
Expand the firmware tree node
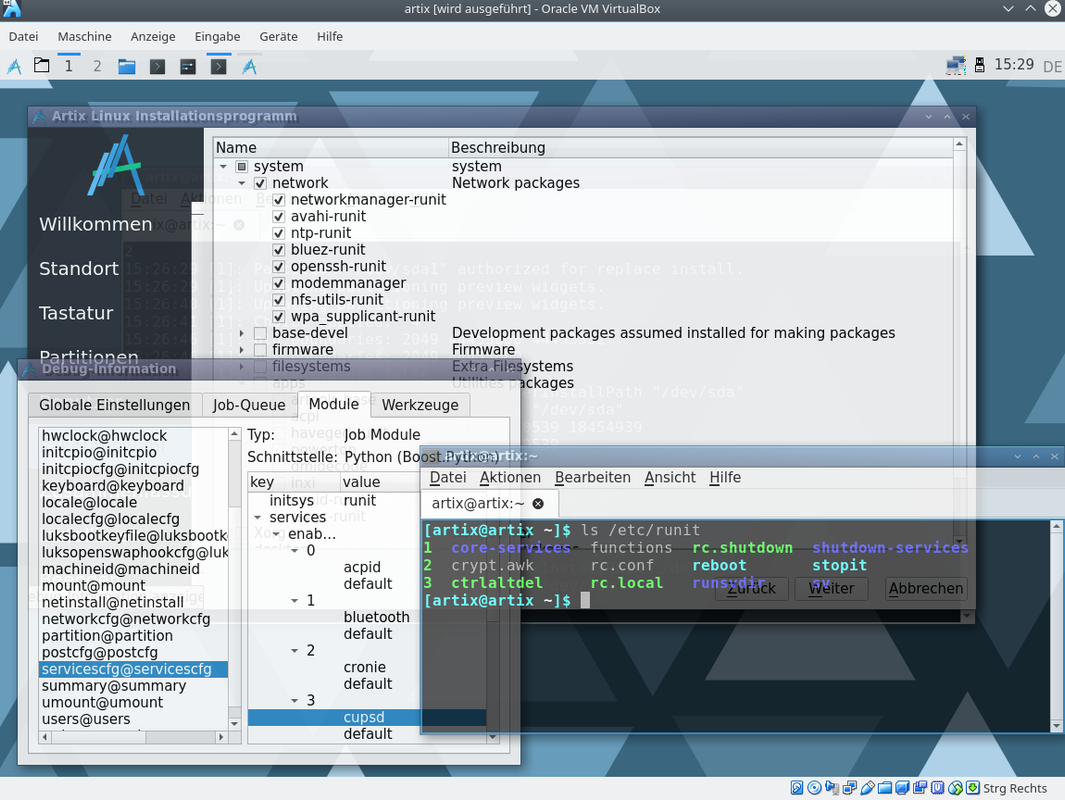coord(242,350)
